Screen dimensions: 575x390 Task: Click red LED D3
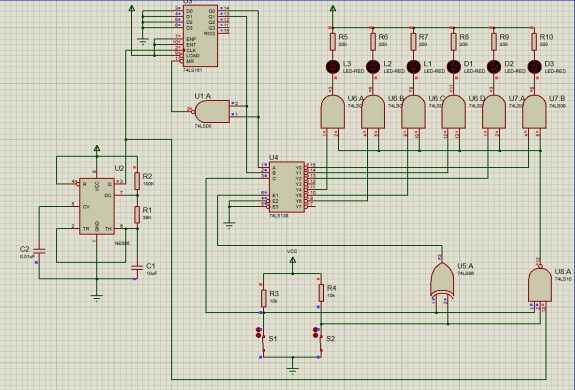[x=534, y=67]
